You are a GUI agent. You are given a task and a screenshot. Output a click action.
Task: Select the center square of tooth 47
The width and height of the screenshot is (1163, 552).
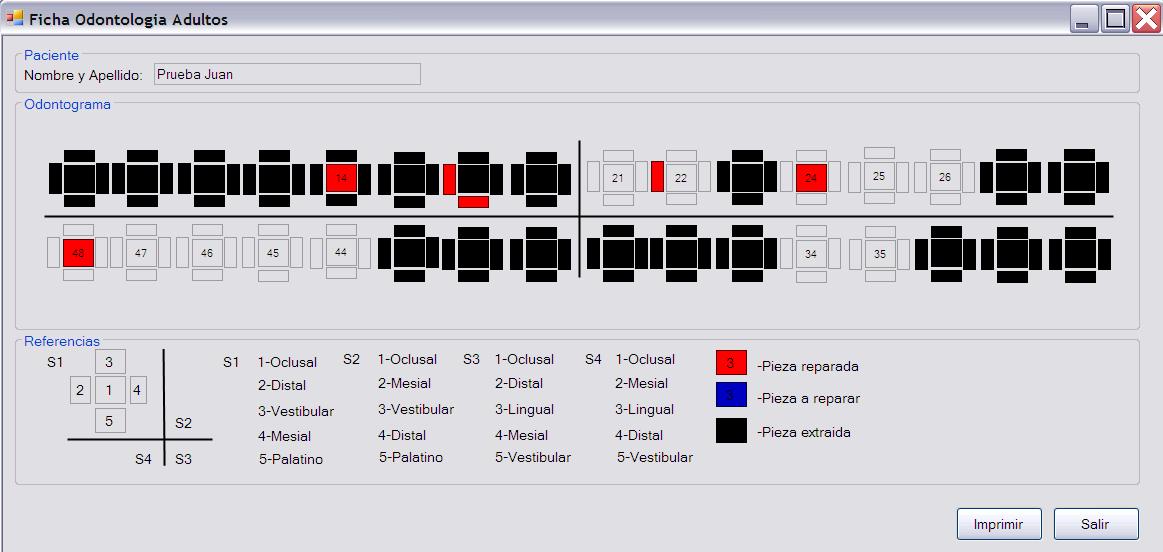coord(141,253)
